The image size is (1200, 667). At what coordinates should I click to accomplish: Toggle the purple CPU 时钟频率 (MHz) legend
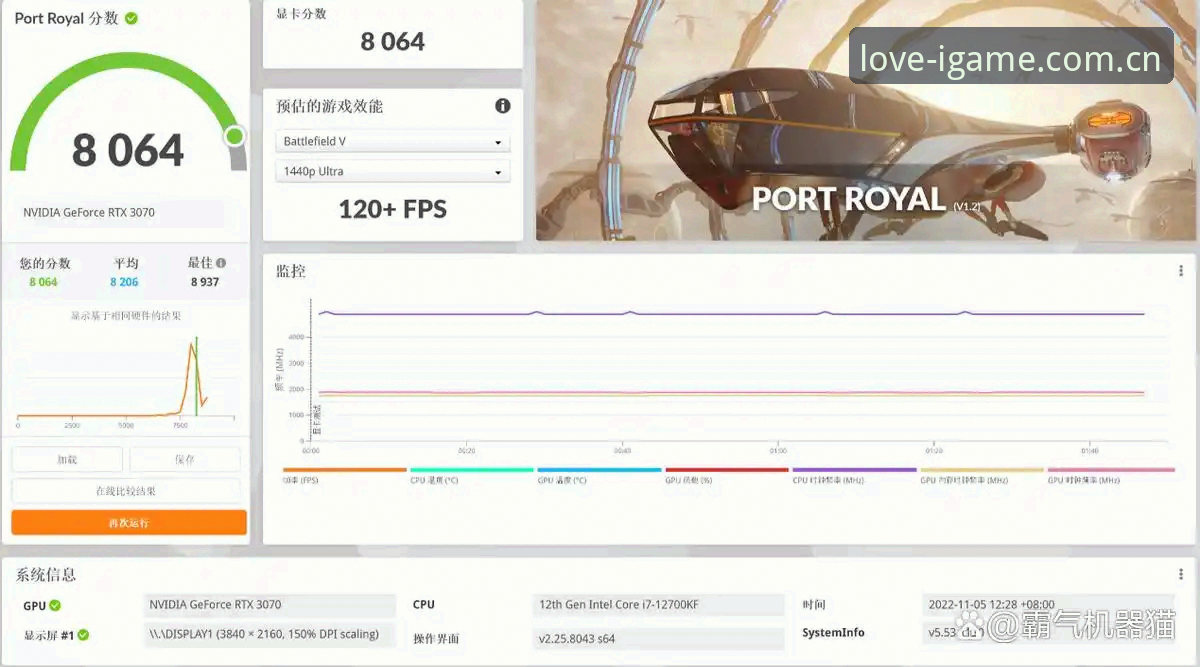tap(854, 476)
